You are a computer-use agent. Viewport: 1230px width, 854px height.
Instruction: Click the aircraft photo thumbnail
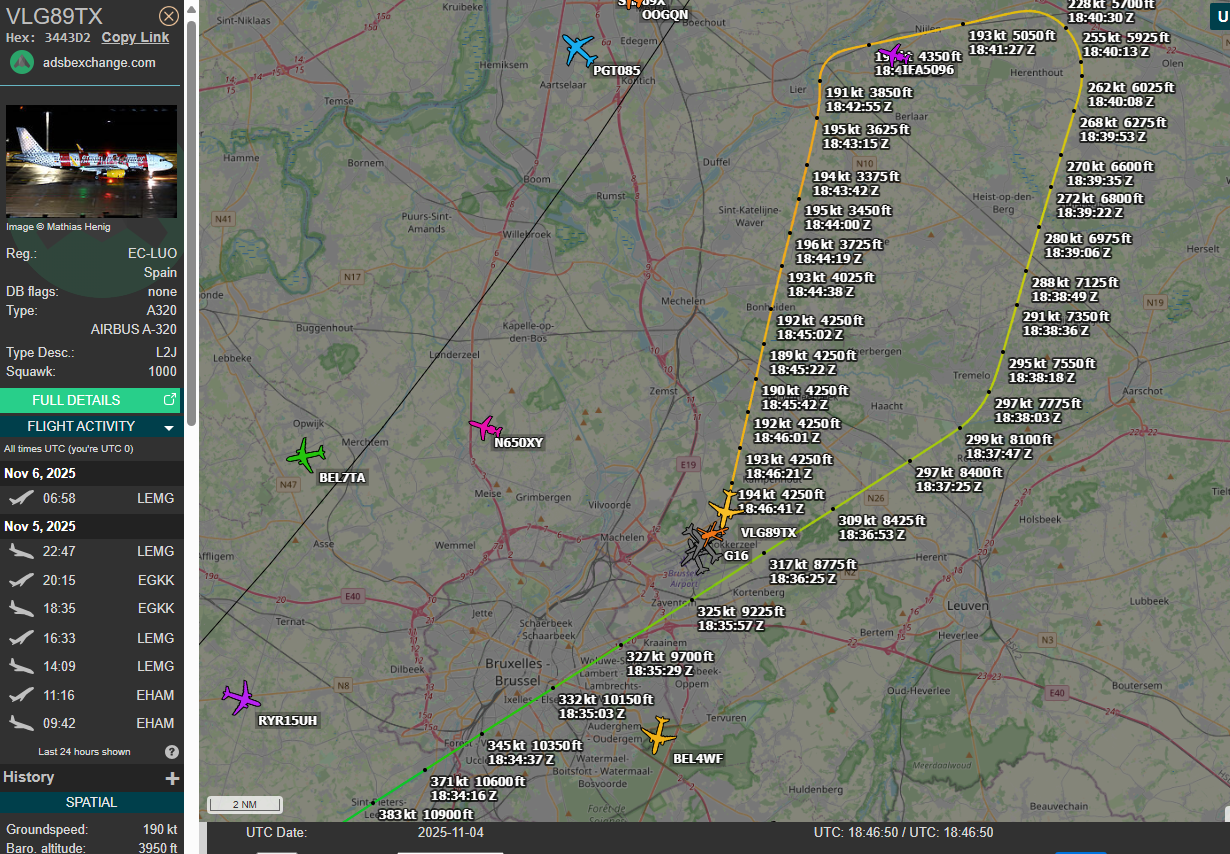pos(92,161)
